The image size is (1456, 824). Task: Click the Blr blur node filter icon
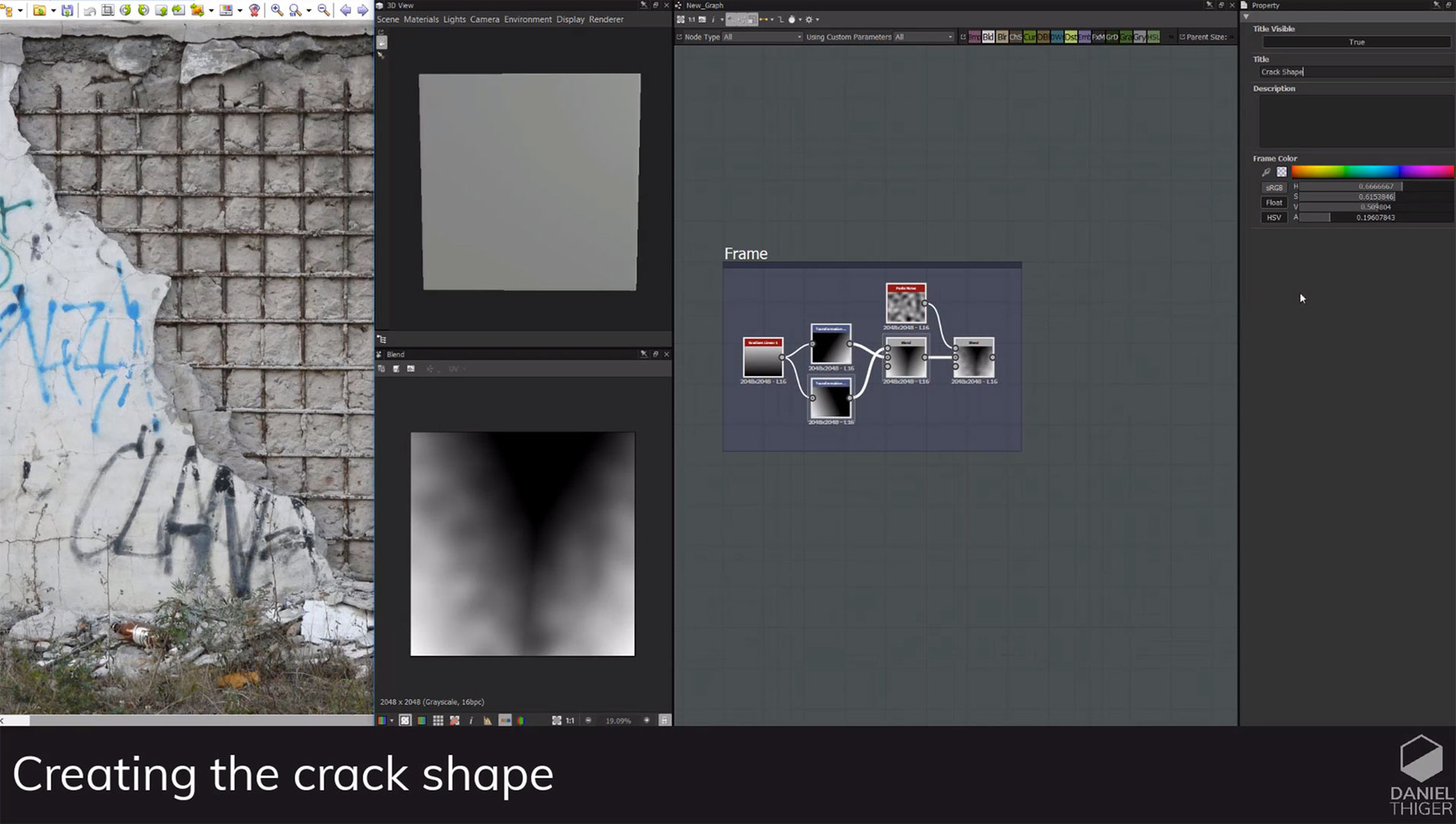tap(1003, 36)
